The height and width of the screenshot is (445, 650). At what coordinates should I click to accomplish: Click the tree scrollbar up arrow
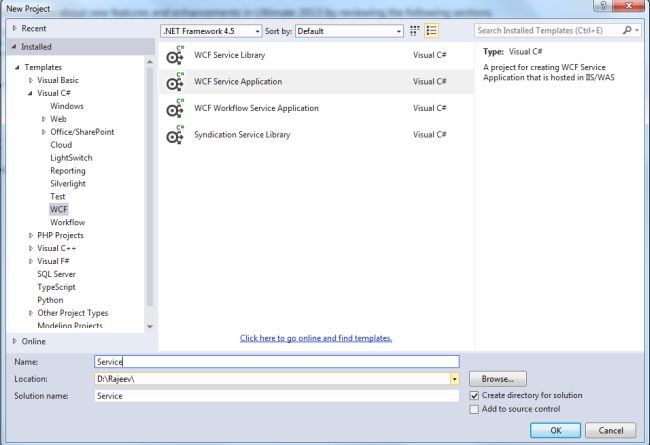(150, 62)
